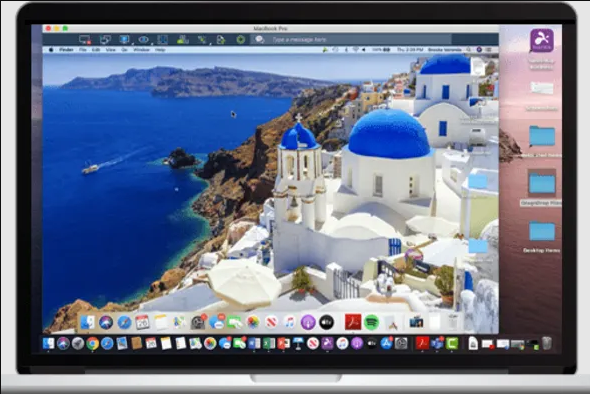Viewport: 590px width, 394px height.
Task: Click the 'Type a message here' field
Action: (361, 39)
